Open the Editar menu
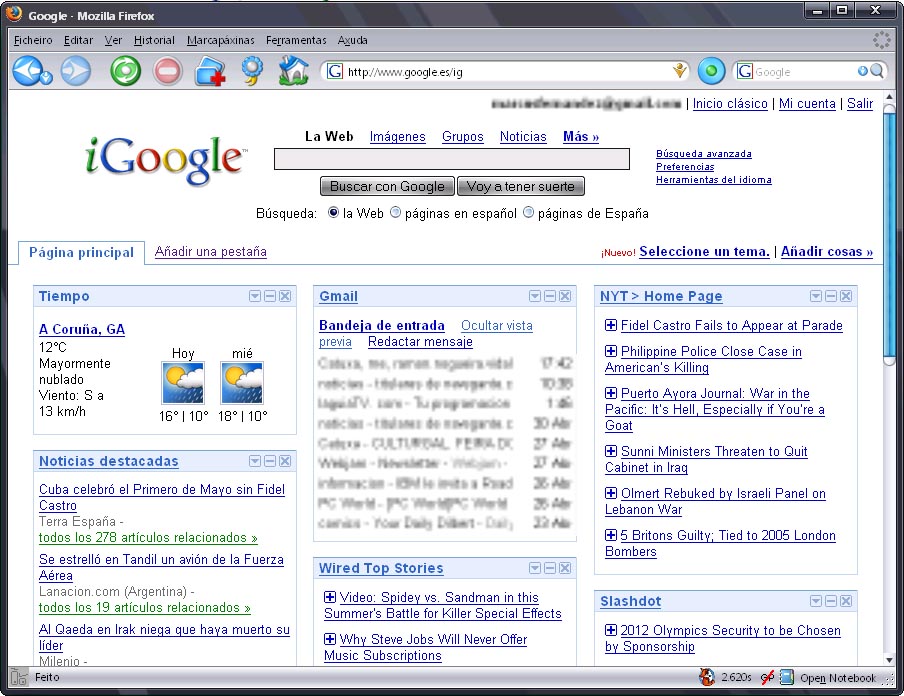This screenshot has width=904, height=696. pos(78,40)
